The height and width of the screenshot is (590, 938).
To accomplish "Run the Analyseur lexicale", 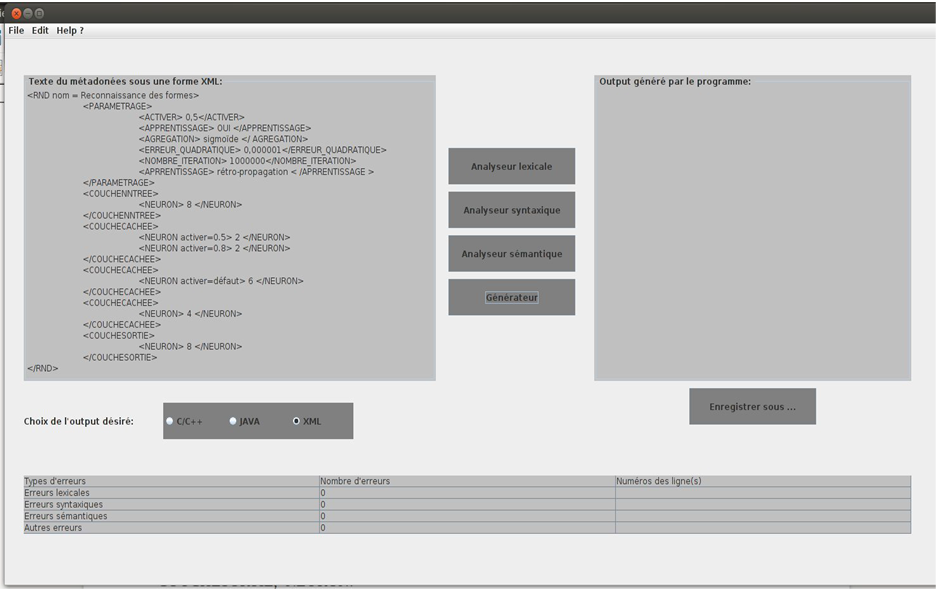I will click(511, 166).
